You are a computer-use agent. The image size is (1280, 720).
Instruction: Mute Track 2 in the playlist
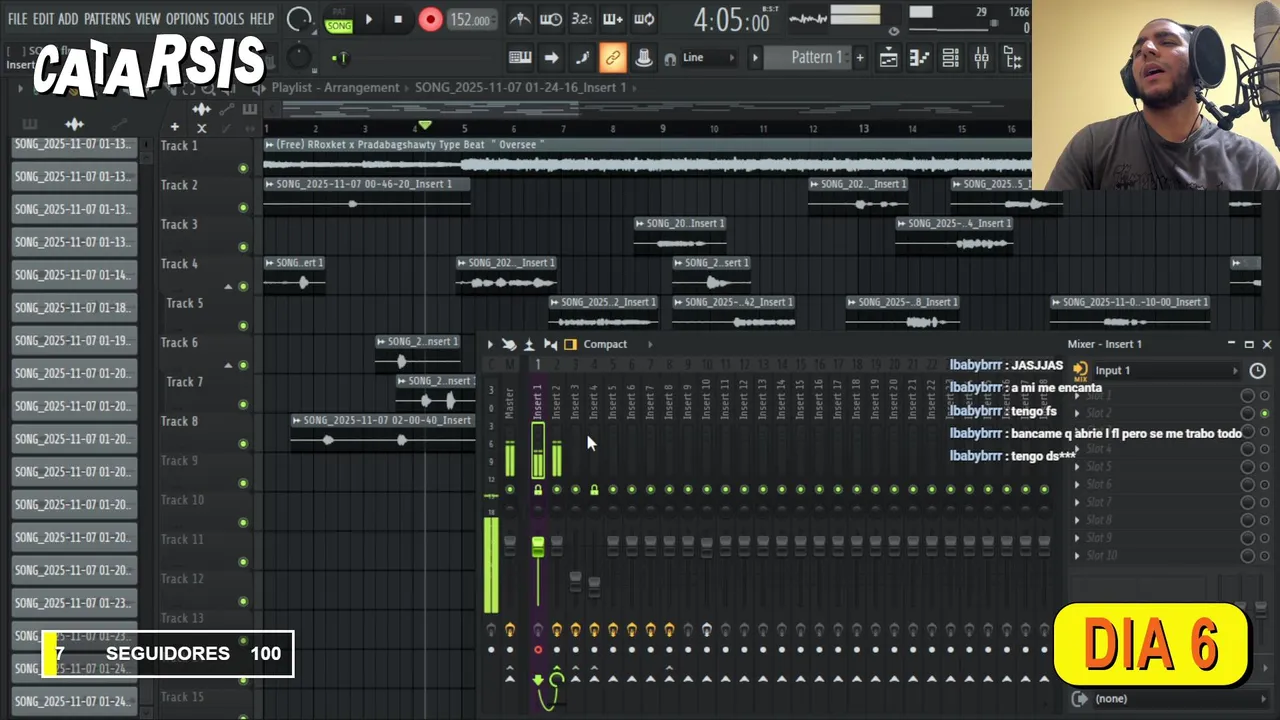click(243, 208)
